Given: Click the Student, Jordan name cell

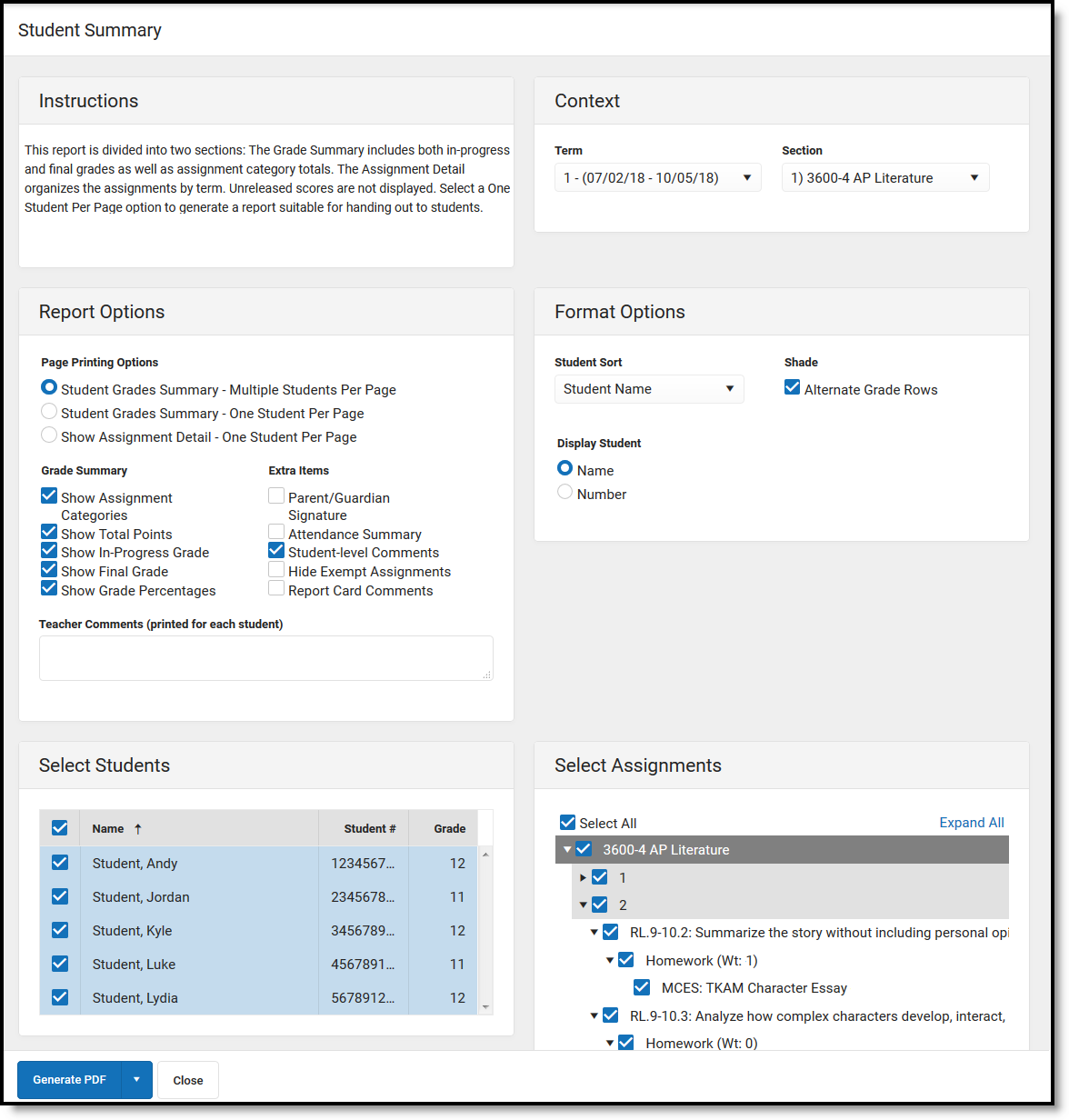Looking at the screenshot, I should tap(199, 897).
